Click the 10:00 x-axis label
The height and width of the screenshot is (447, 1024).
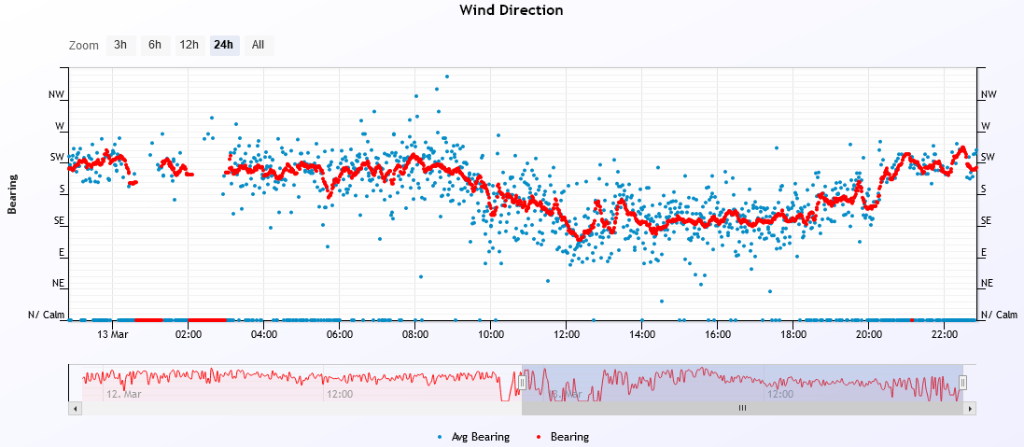[x=490, y=334]
